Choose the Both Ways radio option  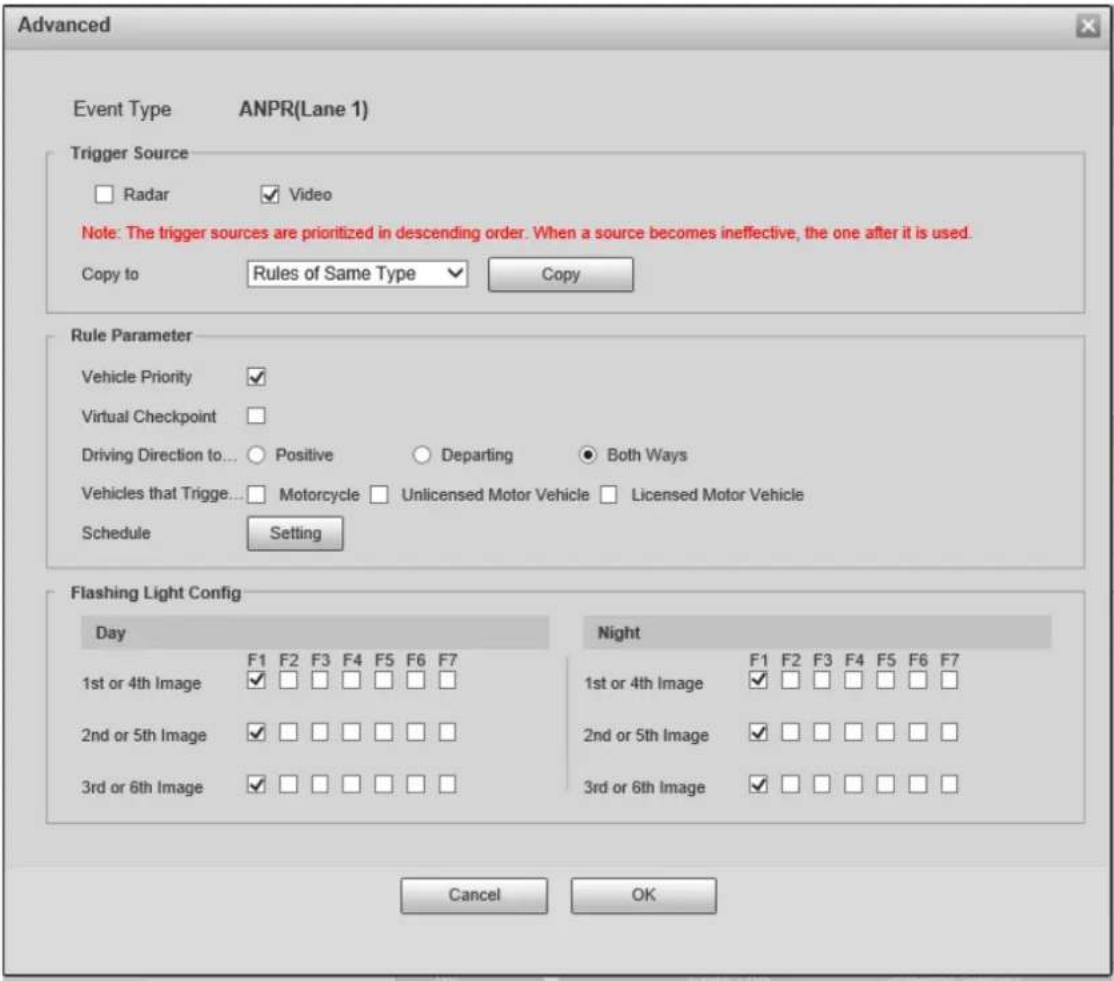(588, 455)
